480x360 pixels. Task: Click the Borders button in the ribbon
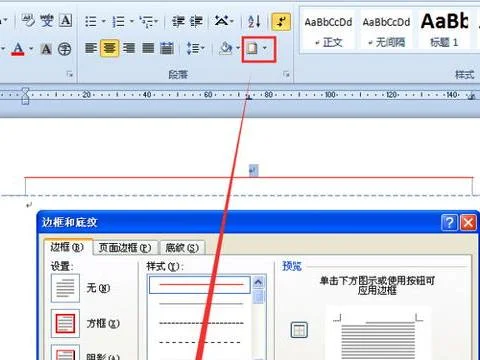[252, 49]
